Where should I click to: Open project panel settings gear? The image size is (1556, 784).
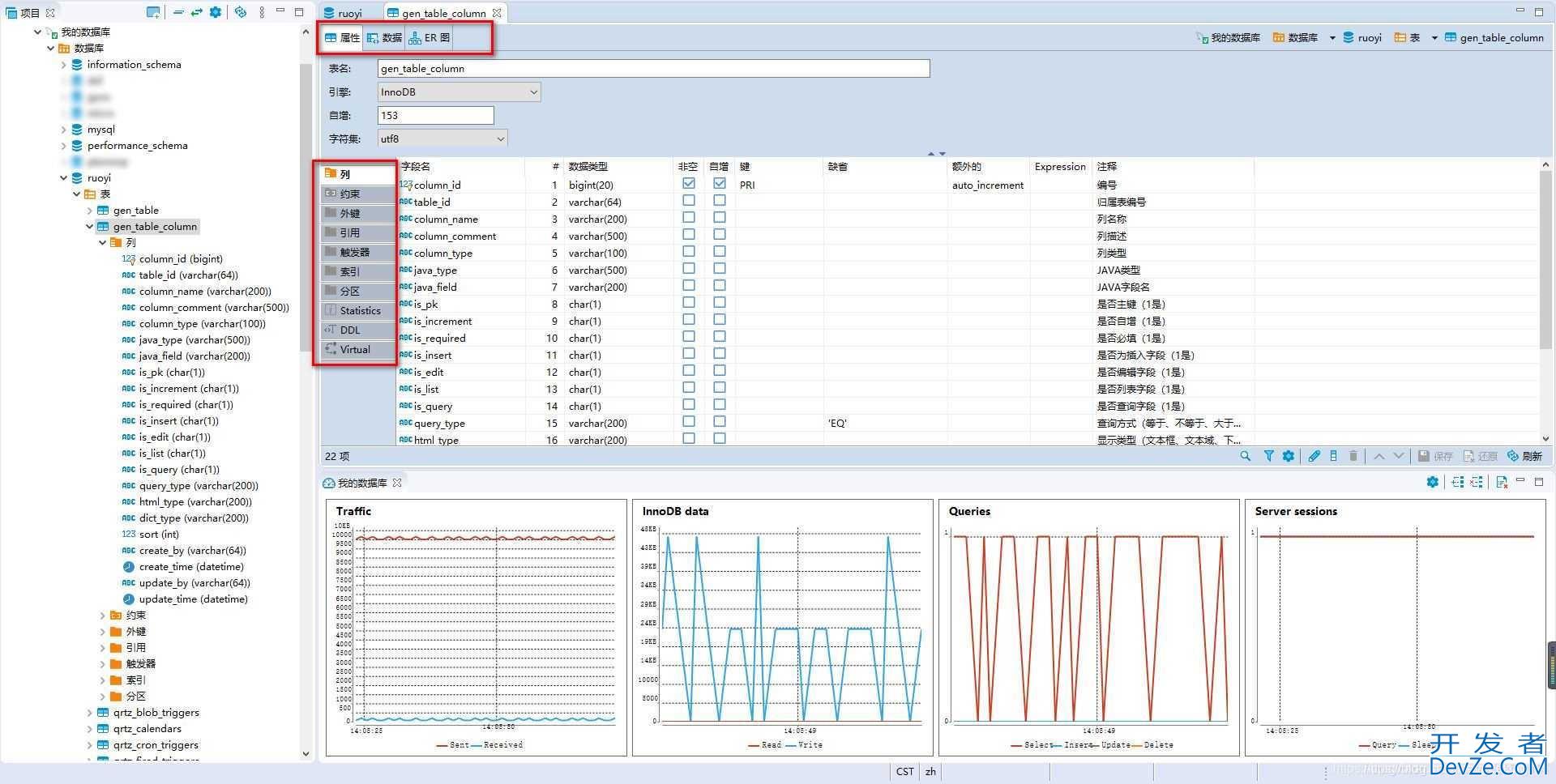216,12
